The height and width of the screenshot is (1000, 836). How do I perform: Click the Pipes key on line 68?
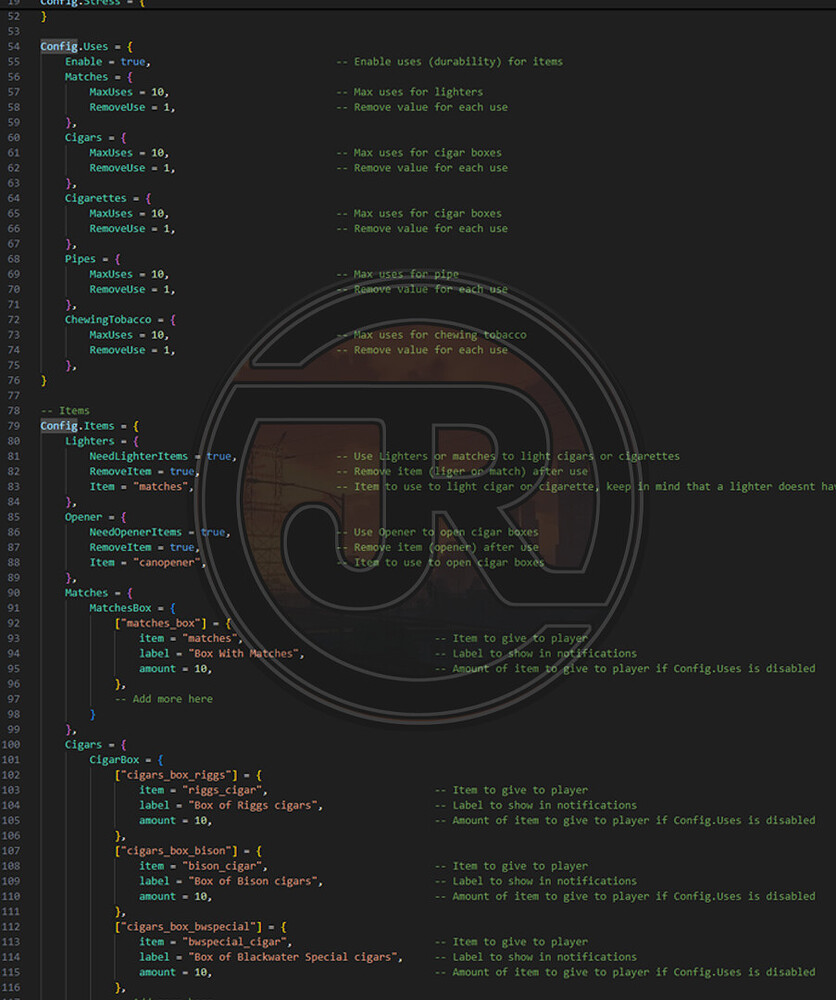point(80,259)
